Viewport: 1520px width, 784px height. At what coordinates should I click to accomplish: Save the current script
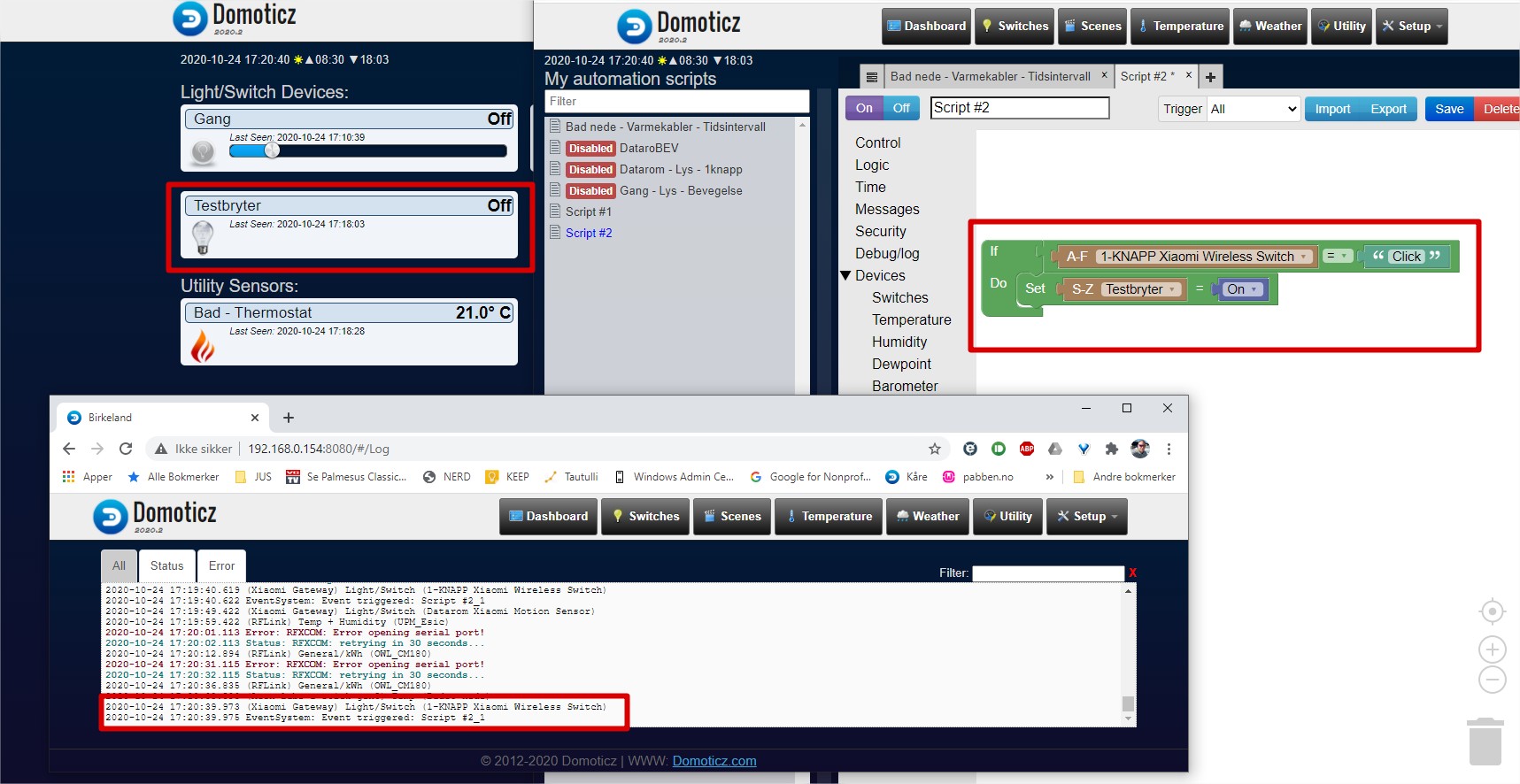pyautogui.click(x=1449, y=109)
